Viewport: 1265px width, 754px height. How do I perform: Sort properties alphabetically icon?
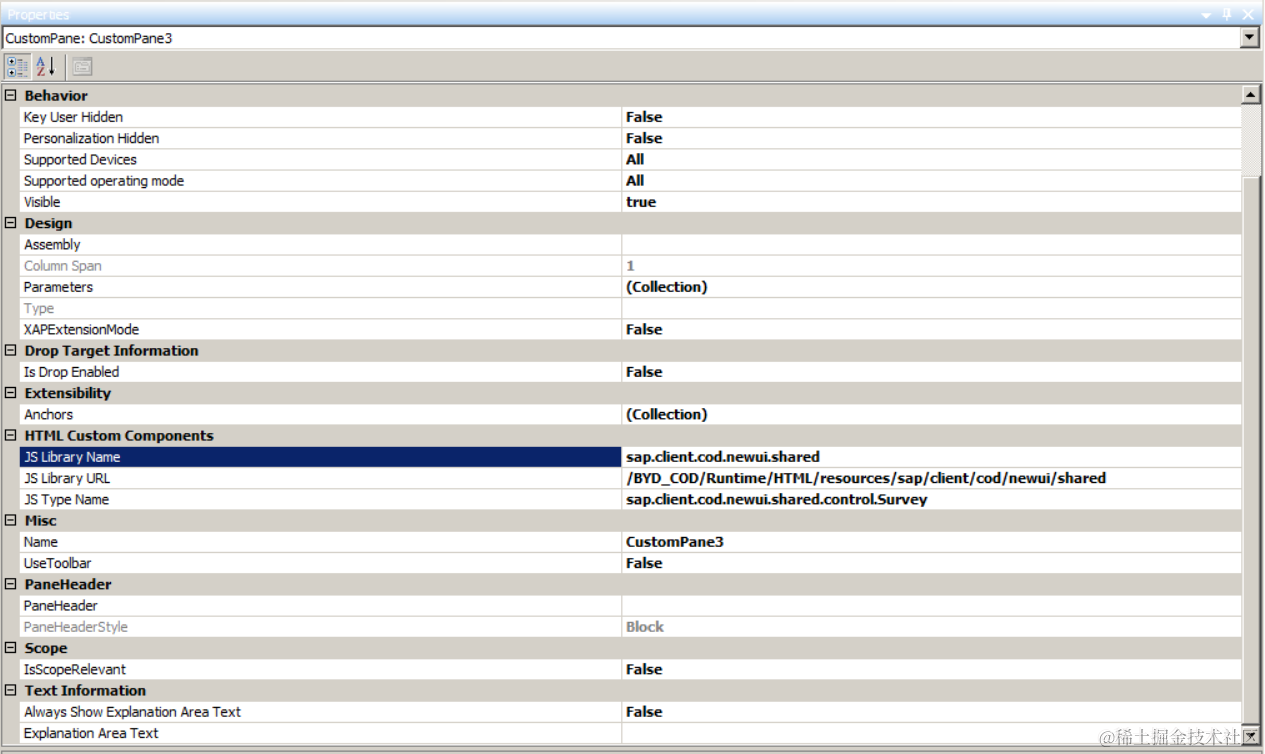point(46,67)
